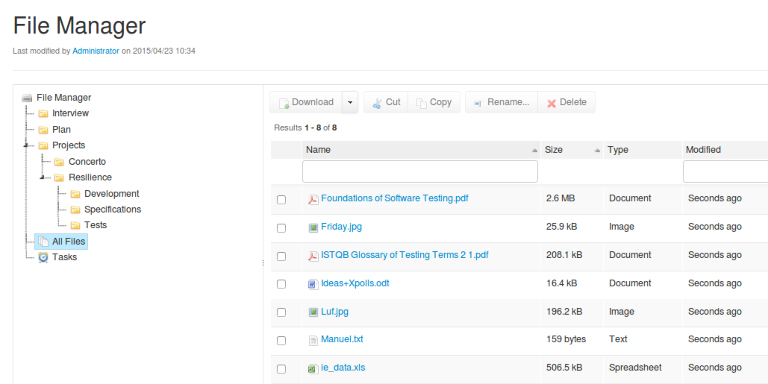Select the Plan folder label
768x384 pixels.
61,130
